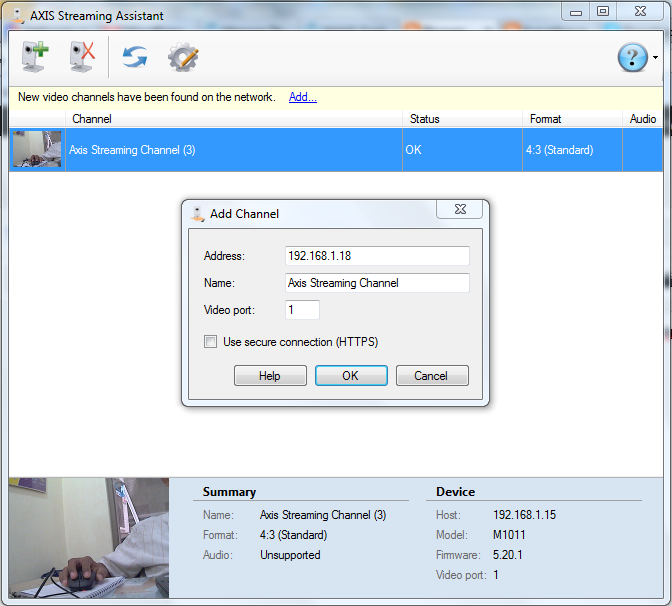Click the Host value 192.168.1.15
The height and width of the screenshot is (606, 672).
tap(524, 515)
